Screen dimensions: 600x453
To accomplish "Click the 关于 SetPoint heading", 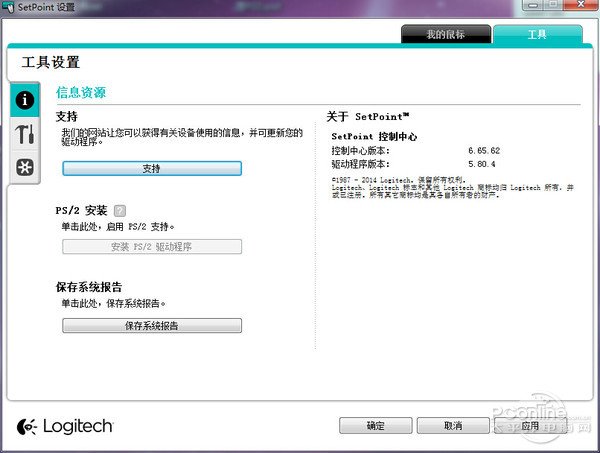I will 367,117.
